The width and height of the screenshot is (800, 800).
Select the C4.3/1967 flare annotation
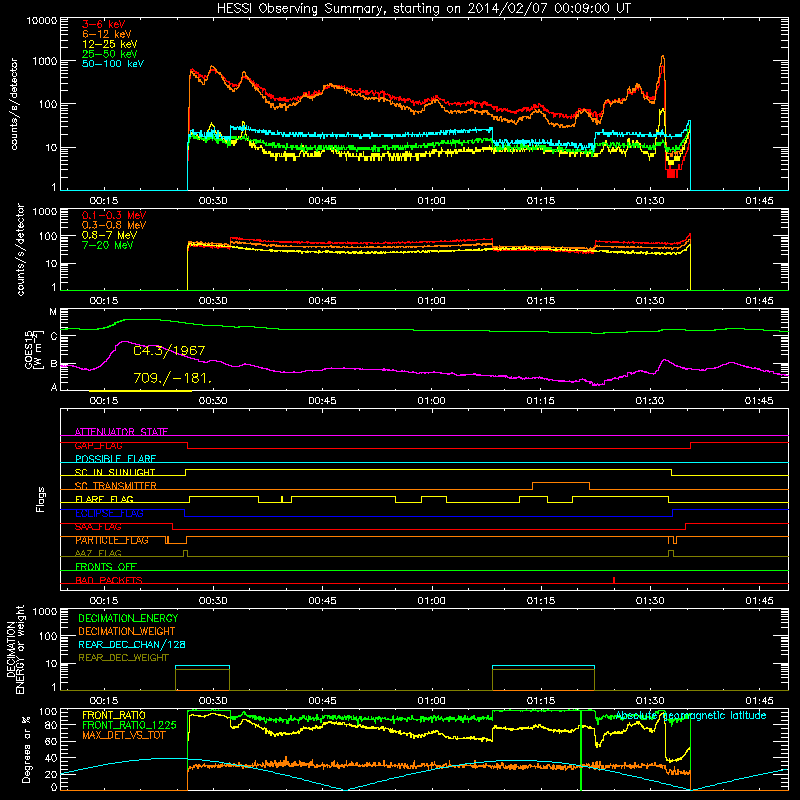coord(169,351)
